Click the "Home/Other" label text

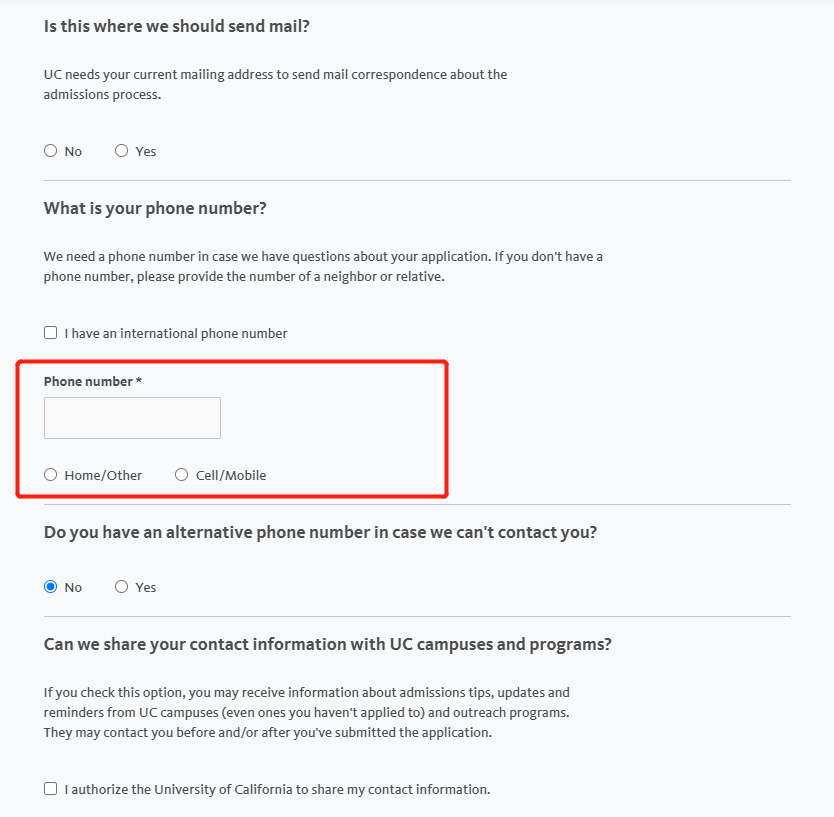click(103, 476)
